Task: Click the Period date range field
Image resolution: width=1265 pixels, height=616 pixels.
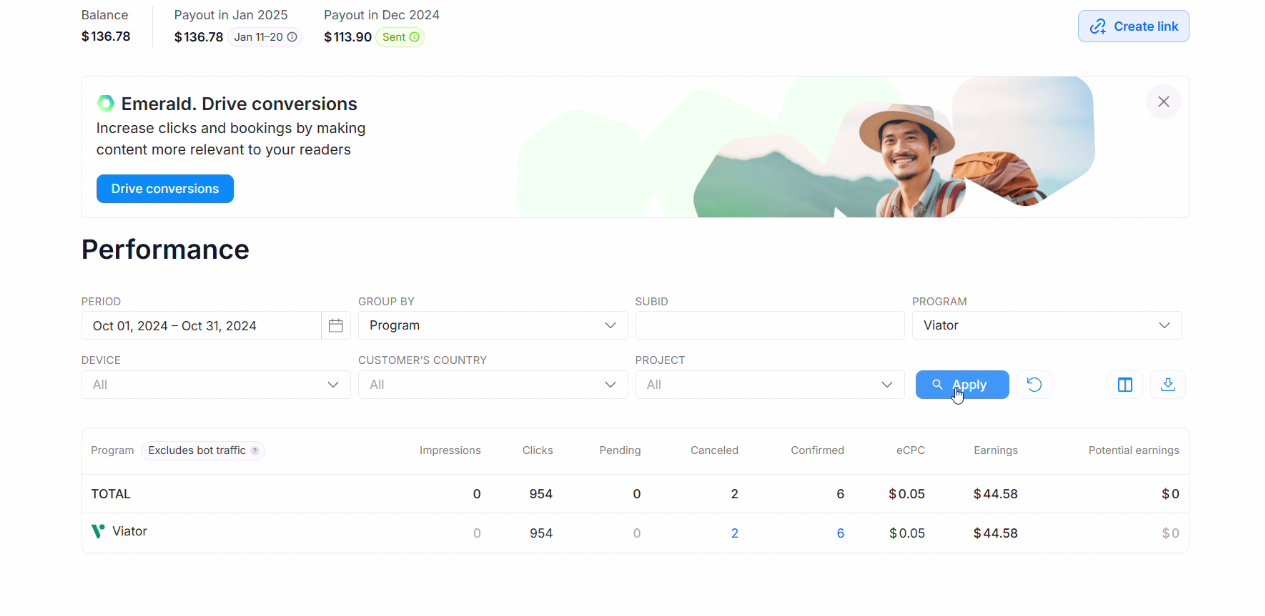Action: (x=201, y=326)
